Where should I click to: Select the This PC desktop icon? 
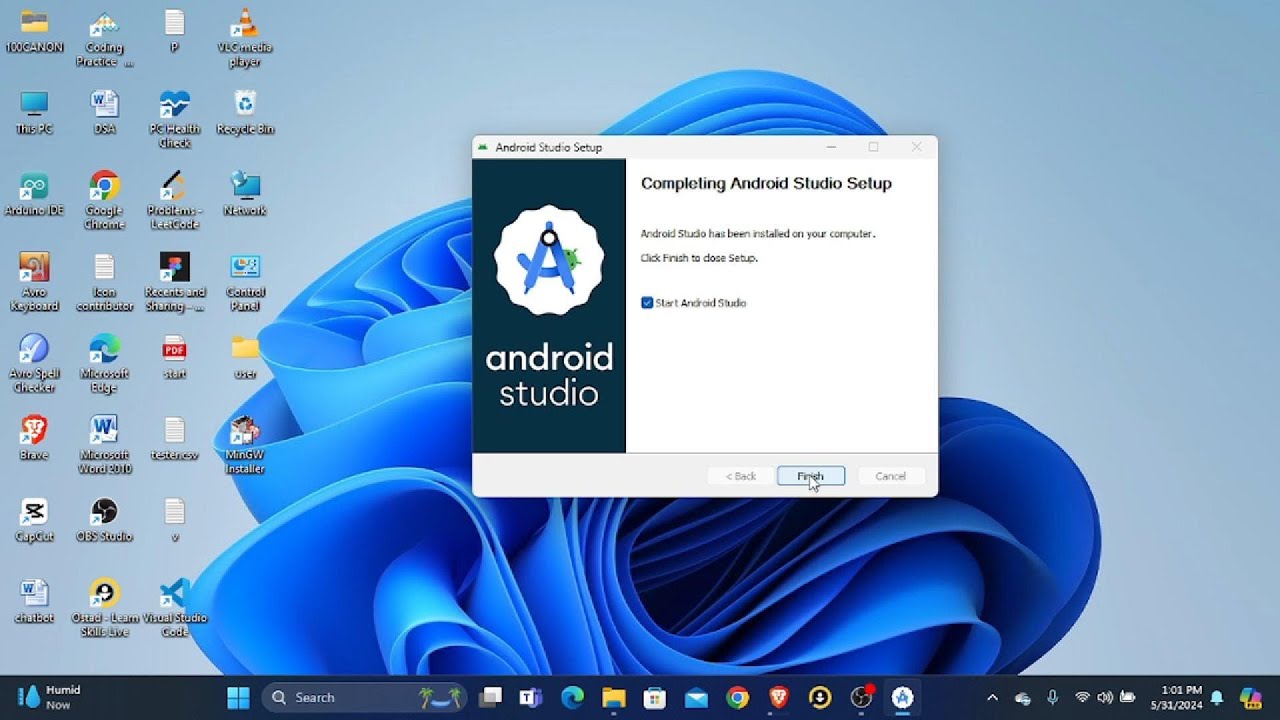coord(35,112)
